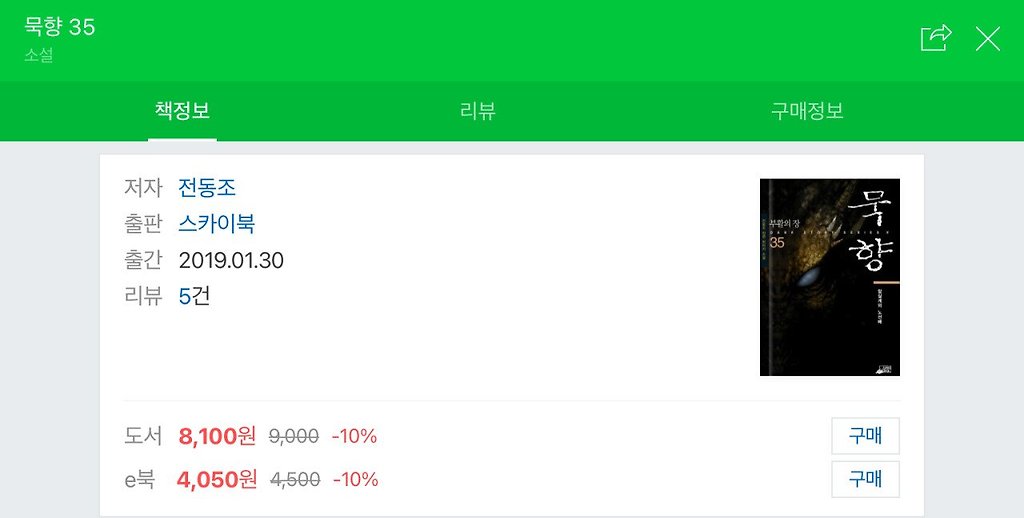Click the struck-through 4,500 original price
This screenshot has height=518, width=1024.
(x=295, y=480)
